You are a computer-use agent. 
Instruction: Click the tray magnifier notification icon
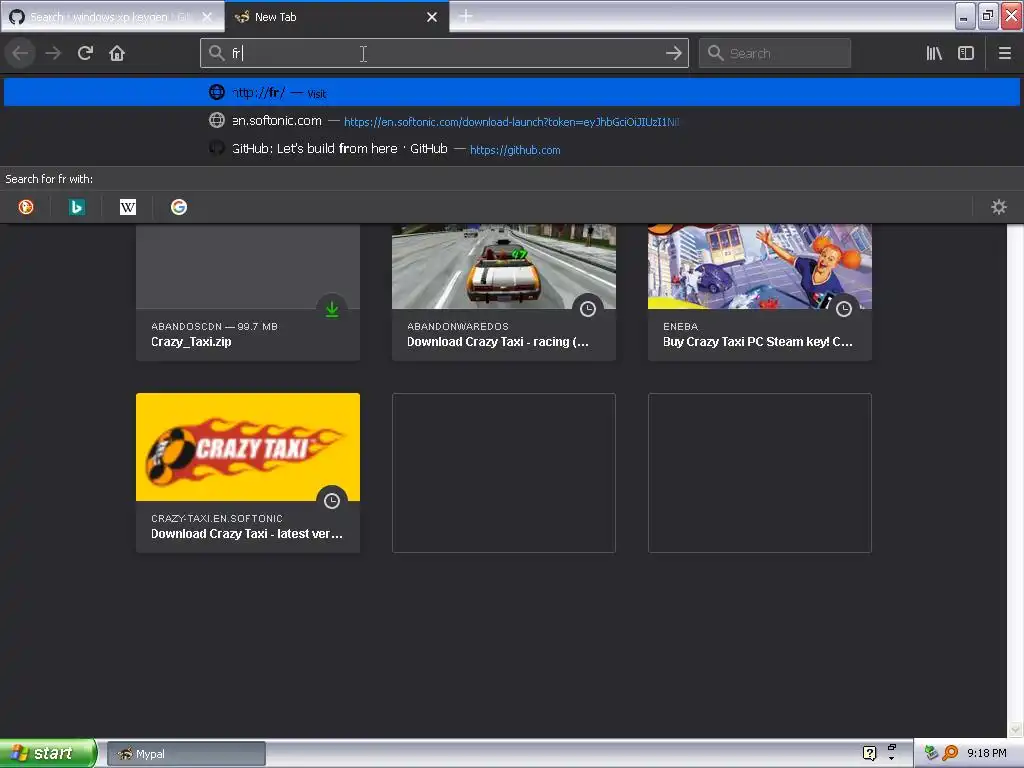click(950, 753)
